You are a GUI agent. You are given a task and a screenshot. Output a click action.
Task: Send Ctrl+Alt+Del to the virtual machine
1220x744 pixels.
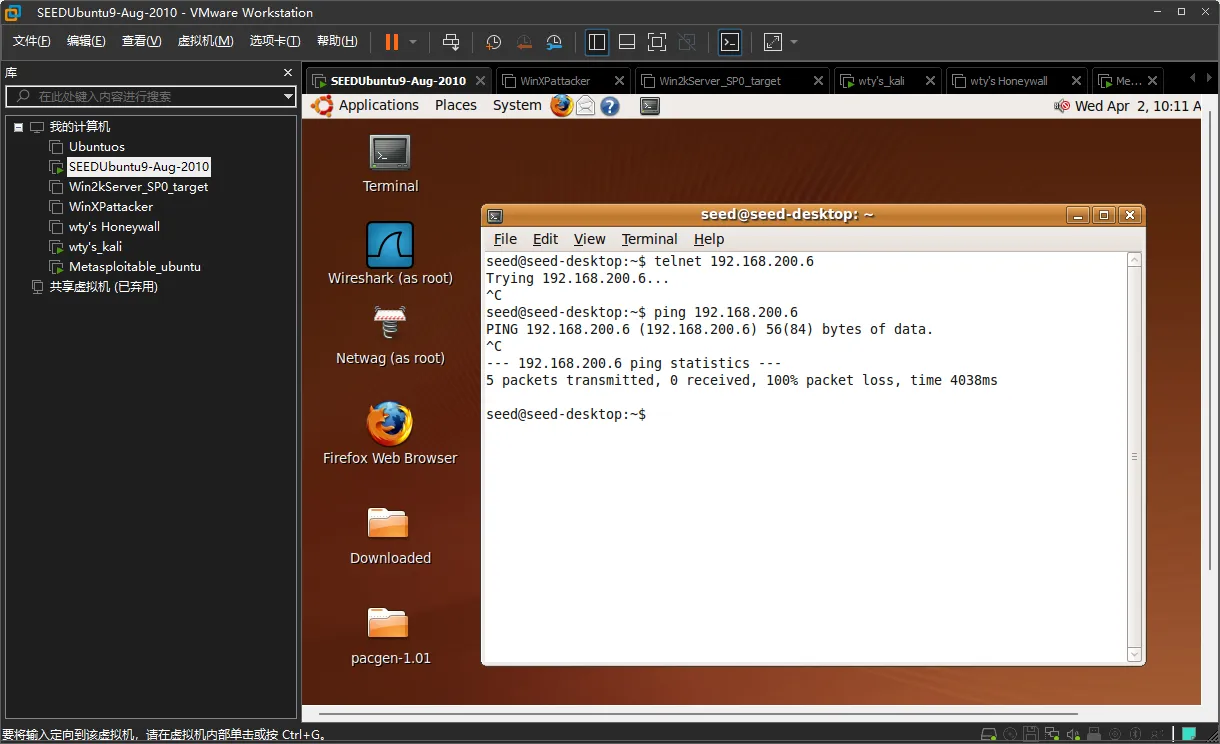[451, 42]
